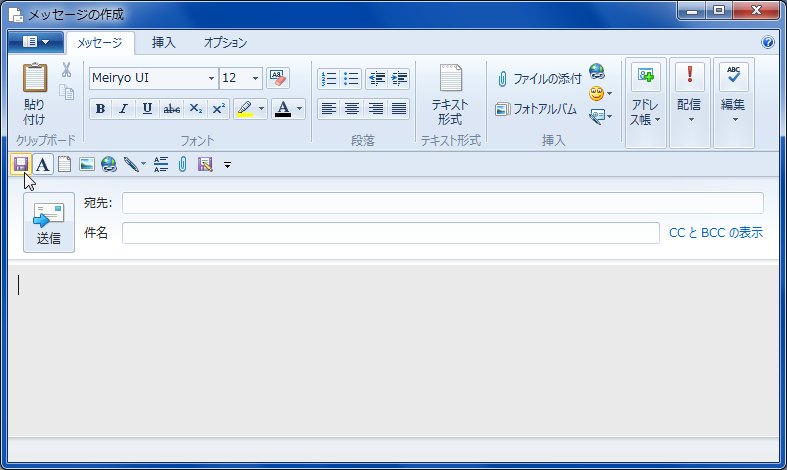Toggle italic formatting
The width and height of the screenshot is (787, 470).
123,108
